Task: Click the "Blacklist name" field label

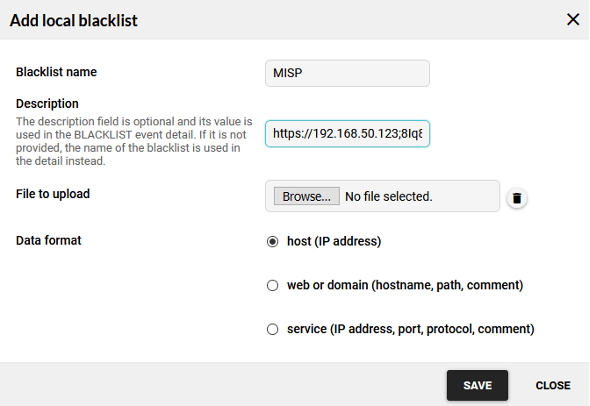Action: coord(56,72)
